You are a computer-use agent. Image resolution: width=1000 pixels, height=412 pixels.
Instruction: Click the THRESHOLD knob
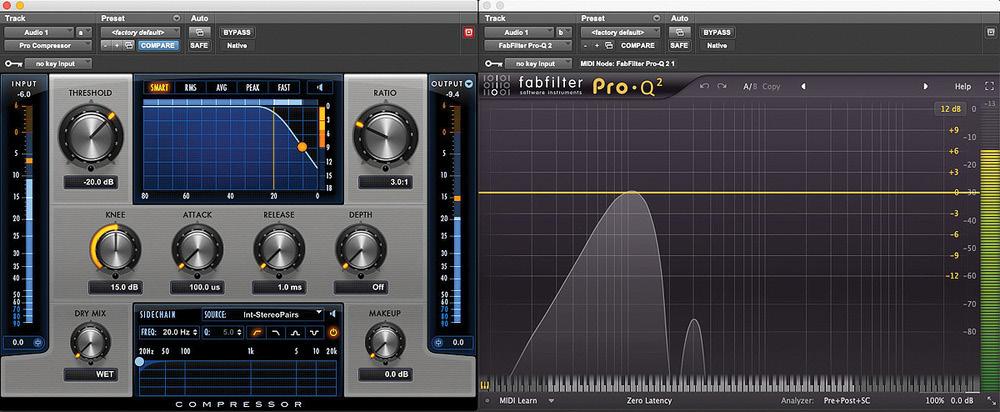pos(90,136)
